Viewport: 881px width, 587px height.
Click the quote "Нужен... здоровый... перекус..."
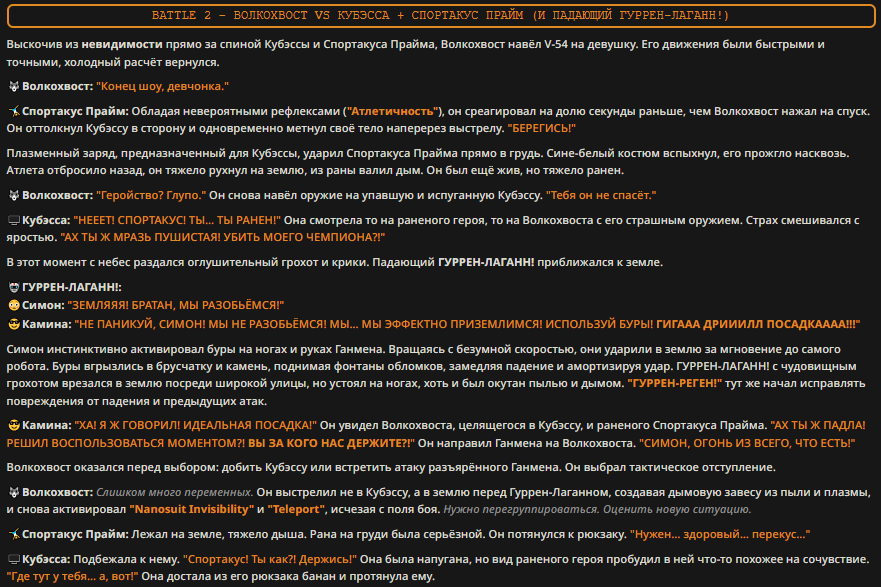click(x=720, y=534)
